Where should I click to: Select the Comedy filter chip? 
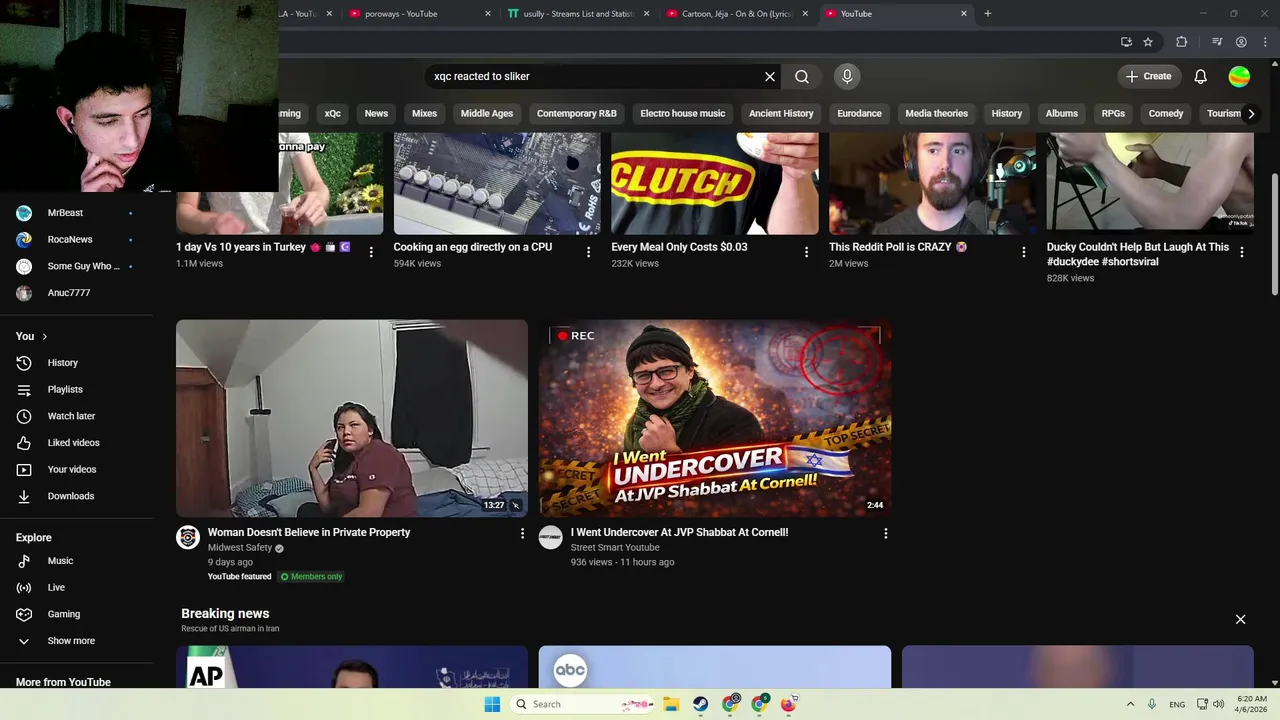pyautogui.click(x=1166, y=114)
